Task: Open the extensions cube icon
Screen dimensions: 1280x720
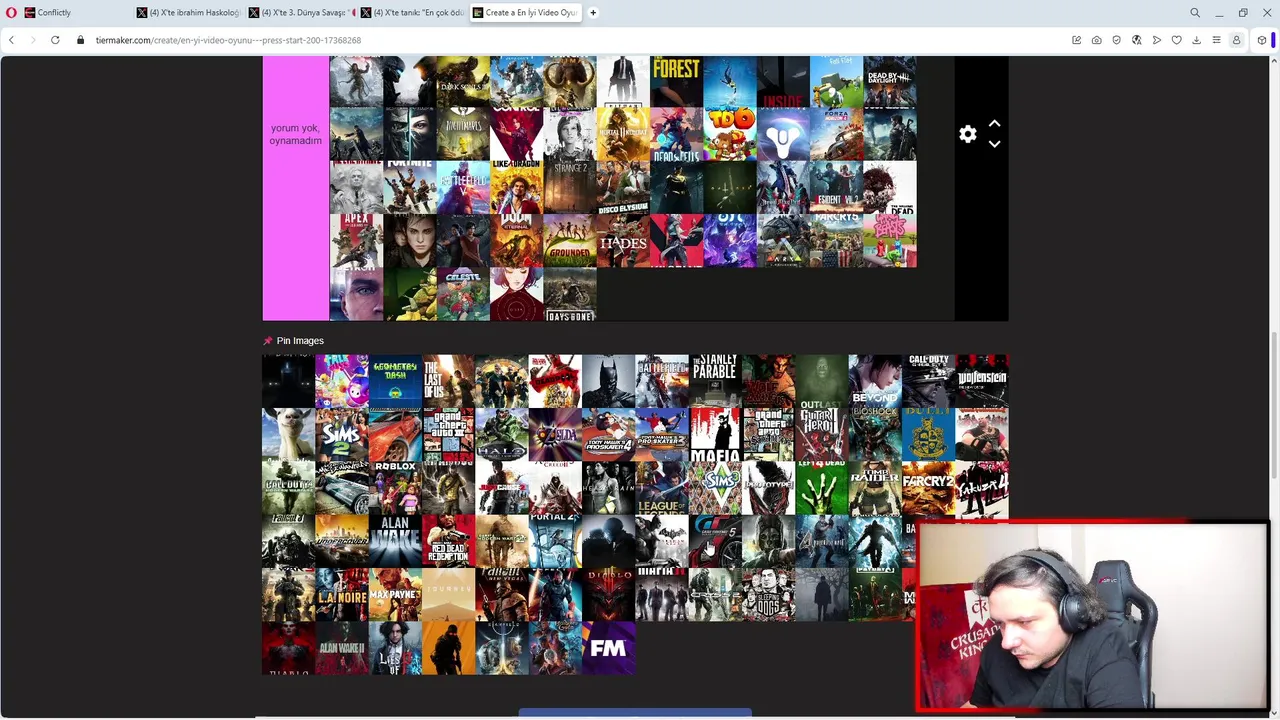Action: click(x=1262, y=40)
